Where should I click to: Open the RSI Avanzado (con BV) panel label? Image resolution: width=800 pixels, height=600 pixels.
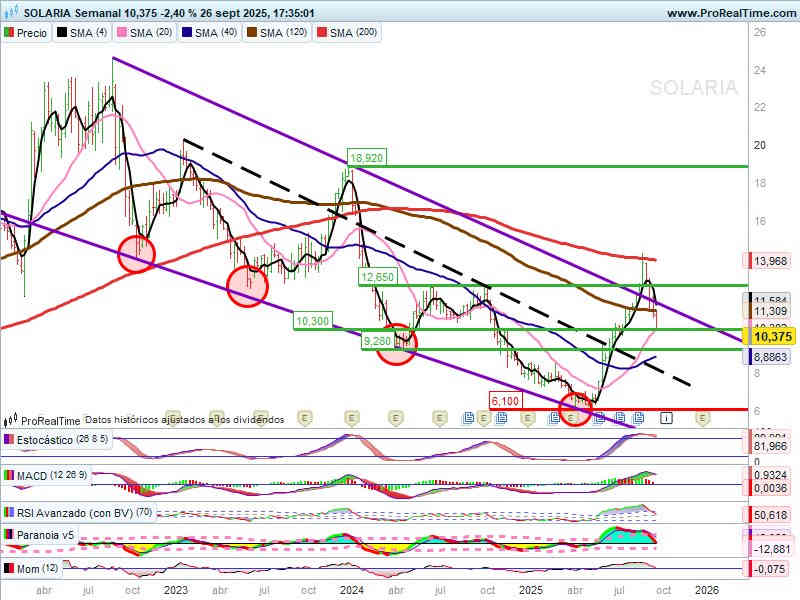pos(79,513)
